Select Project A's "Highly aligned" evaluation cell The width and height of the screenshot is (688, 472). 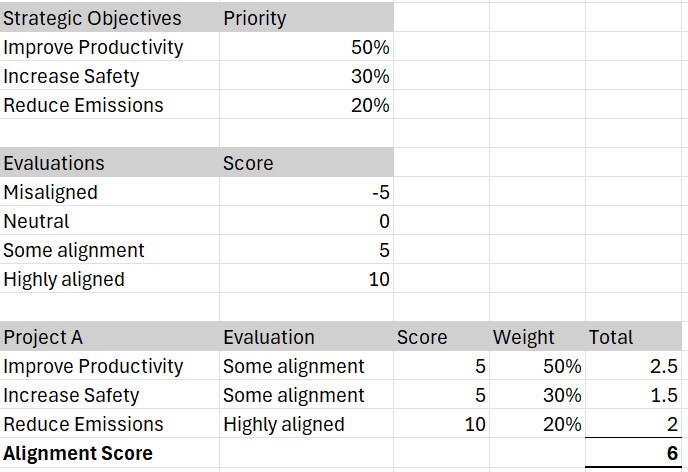click(283, 424)
